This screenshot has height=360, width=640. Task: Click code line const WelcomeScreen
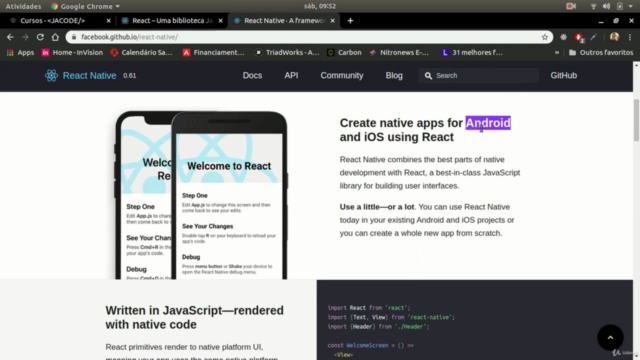(x=370, y=345)
